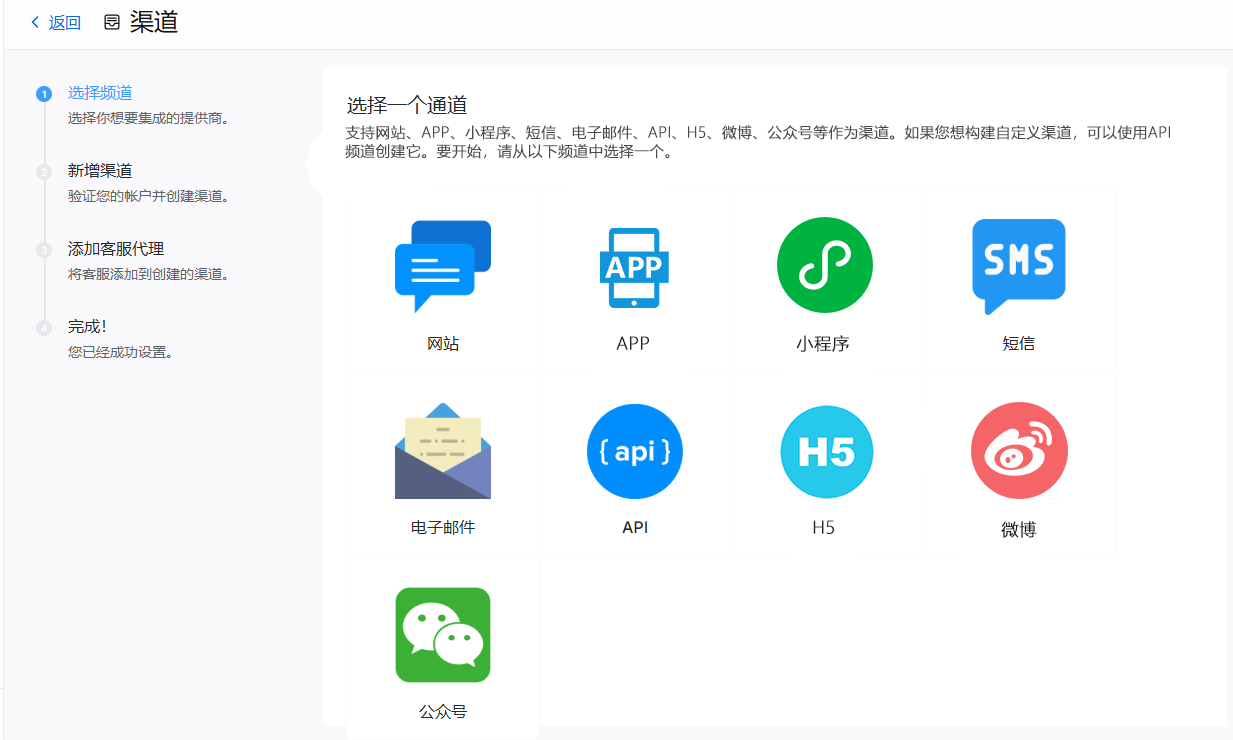Choose the APP mobile phone icon
1233x740 pixels.
click(x=633, y=267)
